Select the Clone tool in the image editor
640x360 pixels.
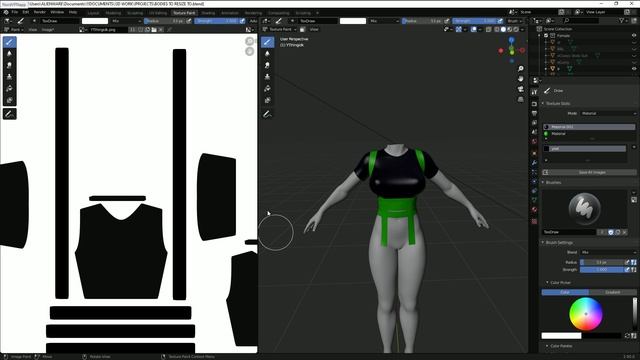9,77
